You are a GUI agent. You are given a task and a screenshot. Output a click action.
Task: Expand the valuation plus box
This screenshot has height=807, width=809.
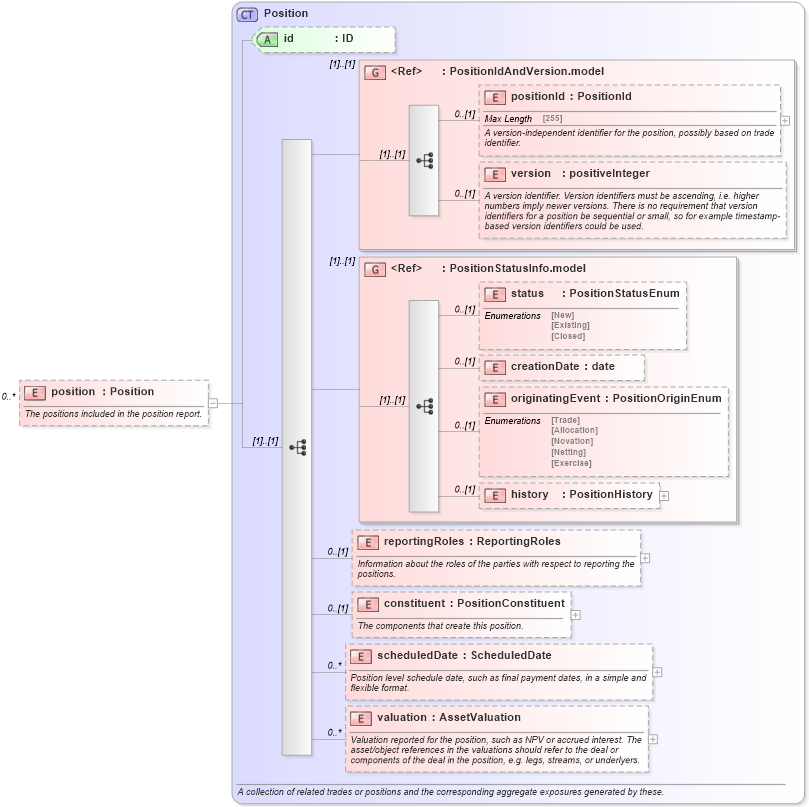[653, 739]
